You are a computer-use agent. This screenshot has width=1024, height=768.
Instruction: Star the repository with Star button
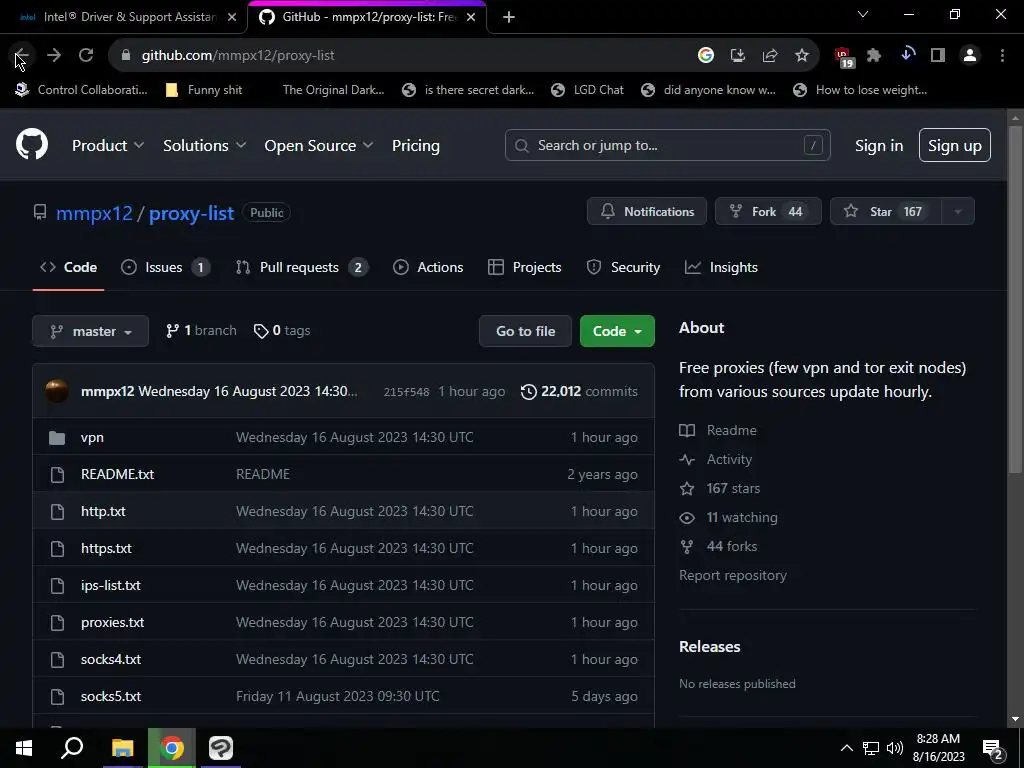(x=886, y=212)
